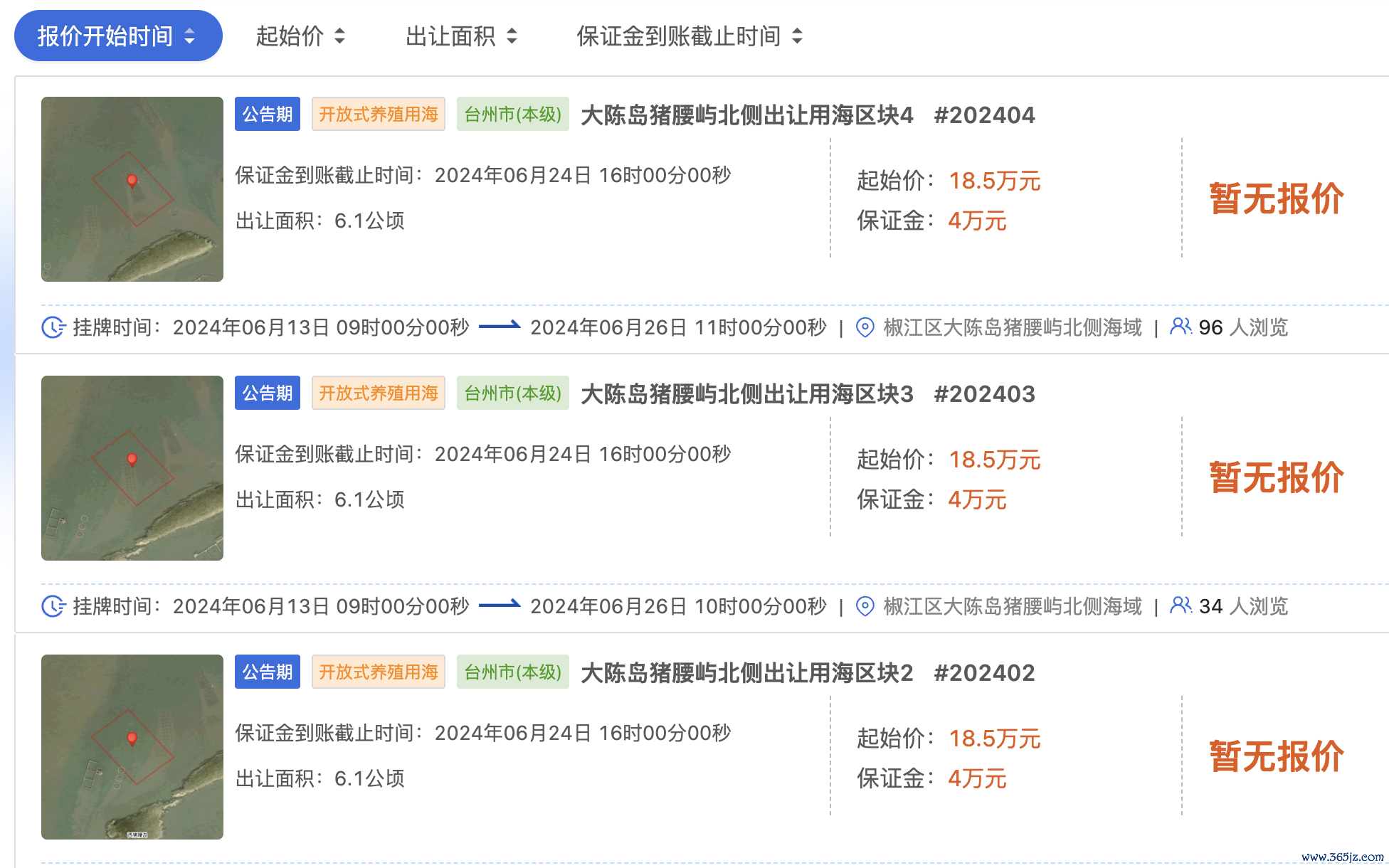Click viewers icon next to 34 人浏览
Viewport: 1389px width, 868px height.
click(x=1181, y=605)
